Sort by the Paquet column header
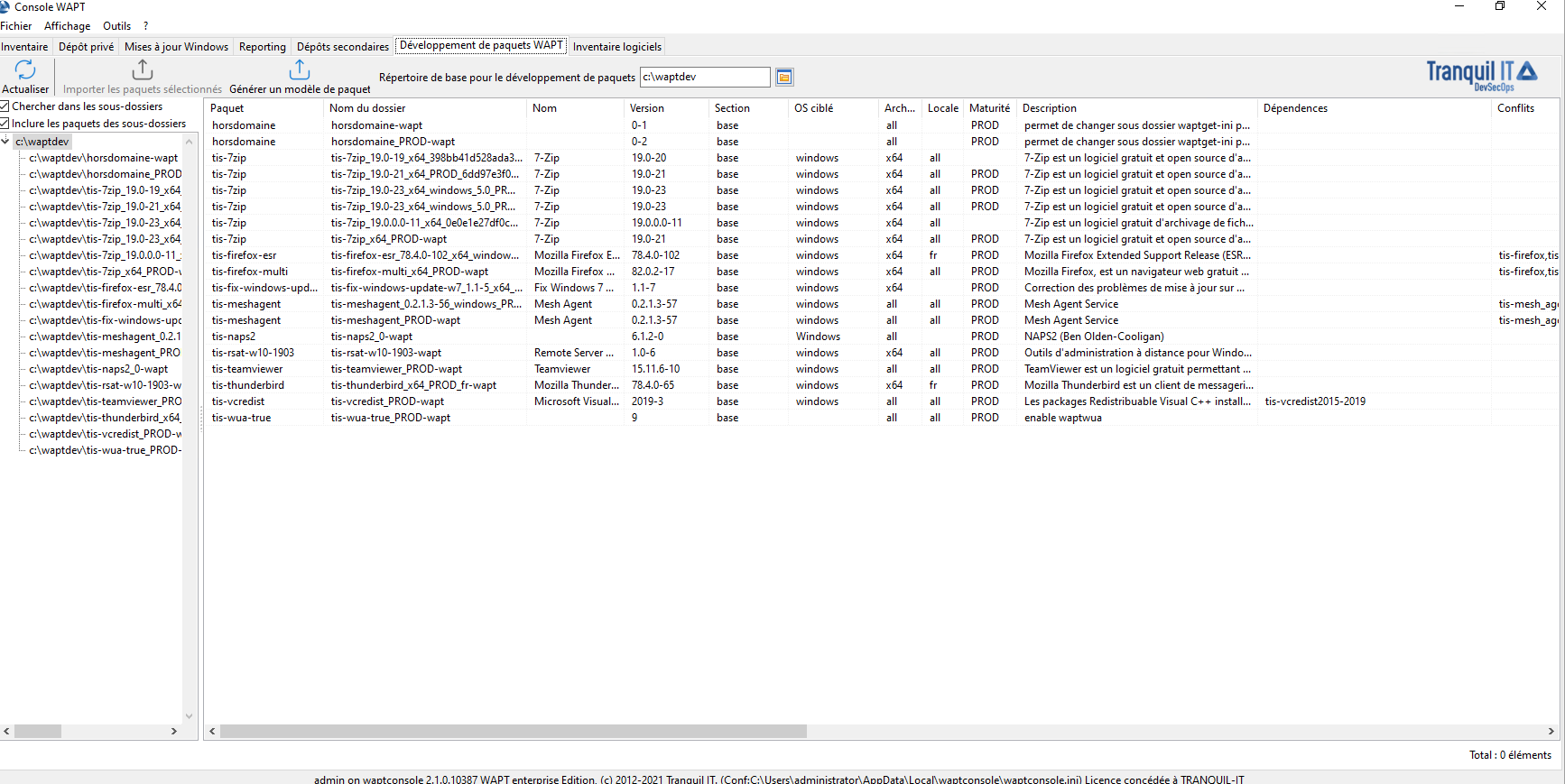Screen dimensions: 1565x784 pos(264,108)
